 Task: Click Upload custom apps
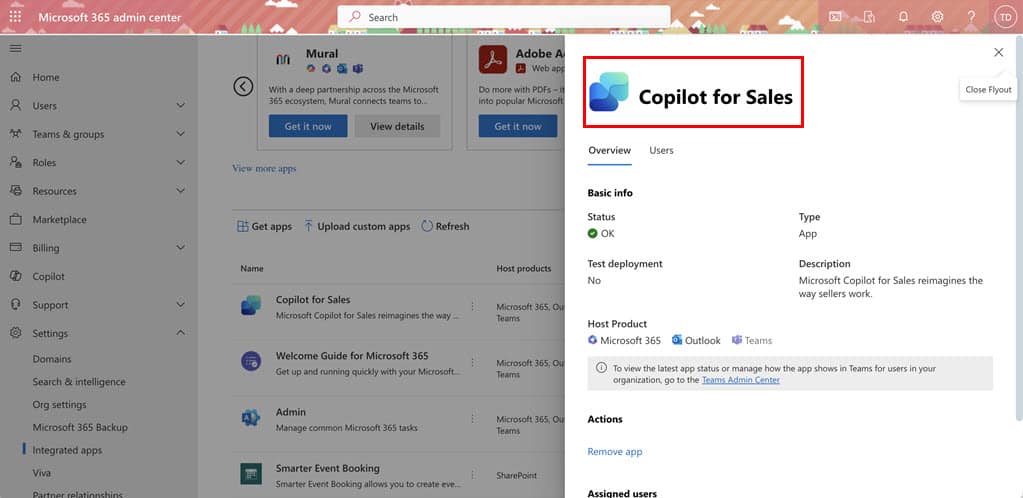(x=357, y=226)
